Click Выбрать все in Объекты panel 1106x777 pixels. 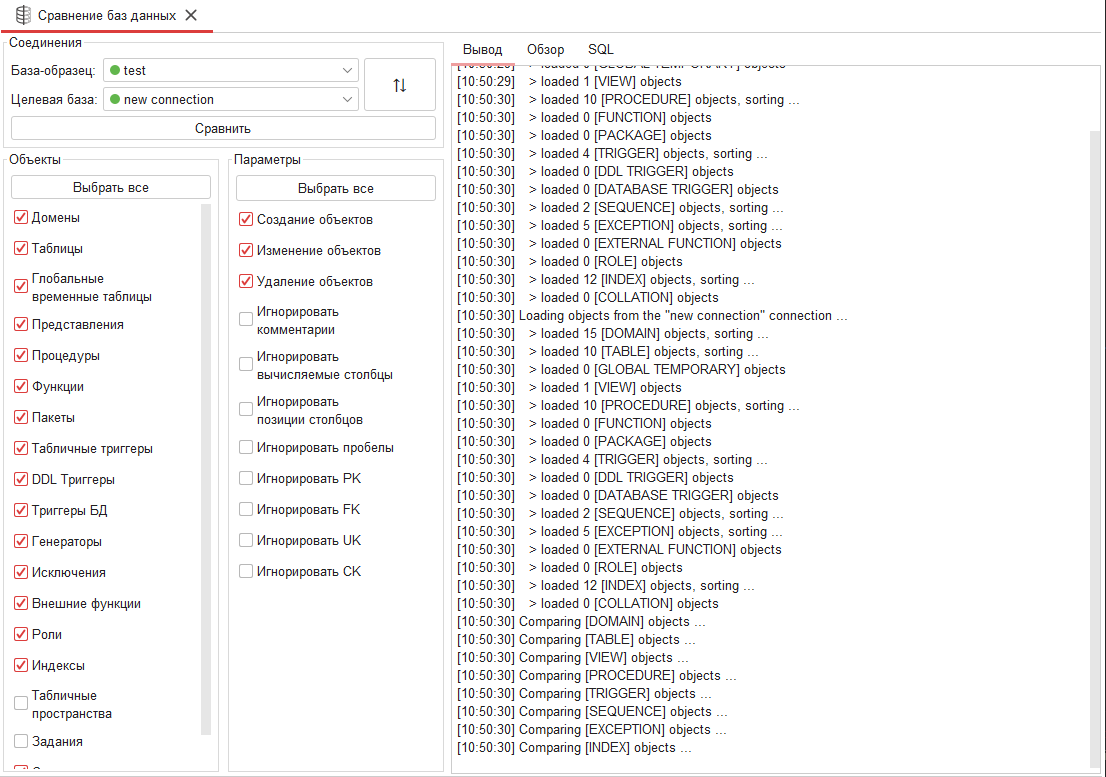[x=111, y=187]
